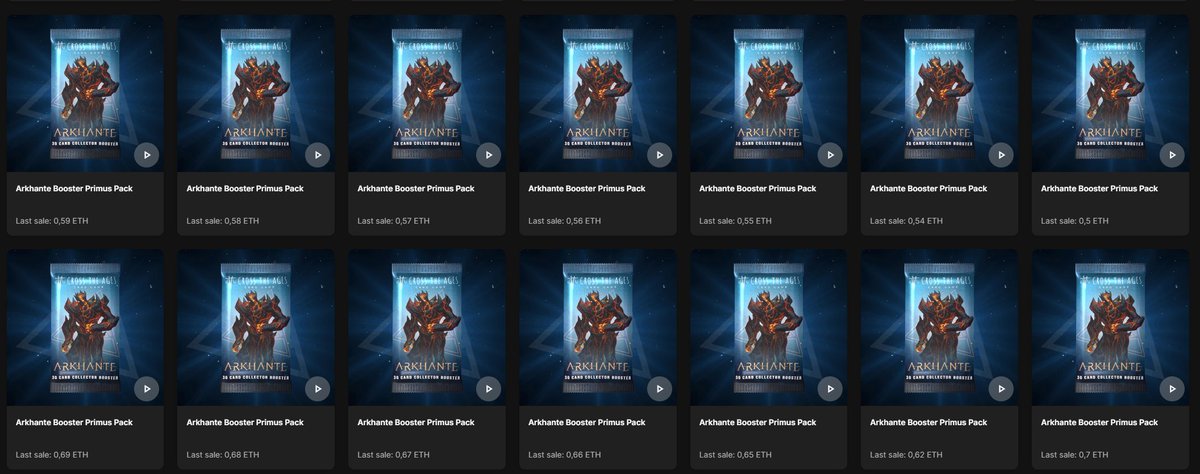The height and width of the screenshot is (474, 1200).
Task: Open the booster pack image priced 0,55 ETH
Action: coord(769,93)
